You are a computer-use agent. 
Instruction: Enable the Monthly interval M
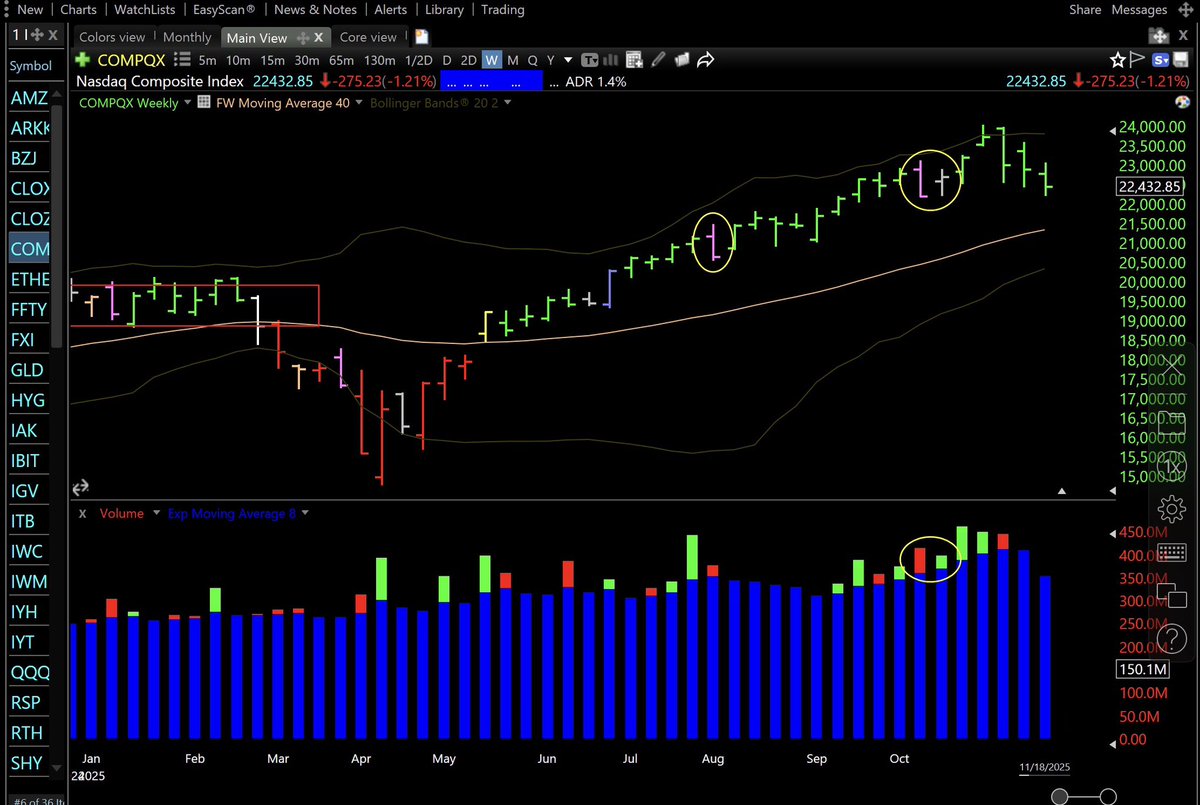click(x=513, y=60)
